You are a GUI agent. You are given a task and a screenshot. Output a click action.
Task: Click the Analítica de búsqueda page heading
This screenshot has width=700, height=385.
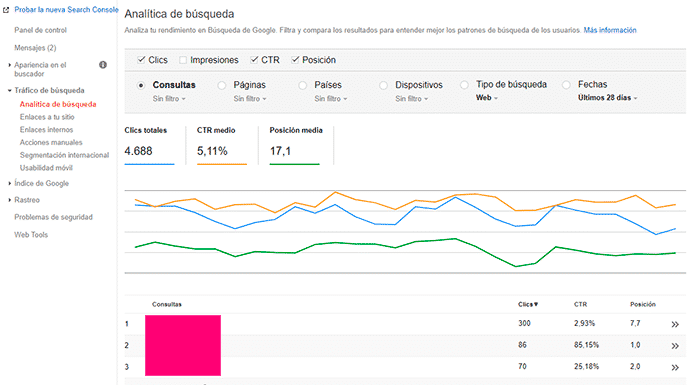pos(179,14)
